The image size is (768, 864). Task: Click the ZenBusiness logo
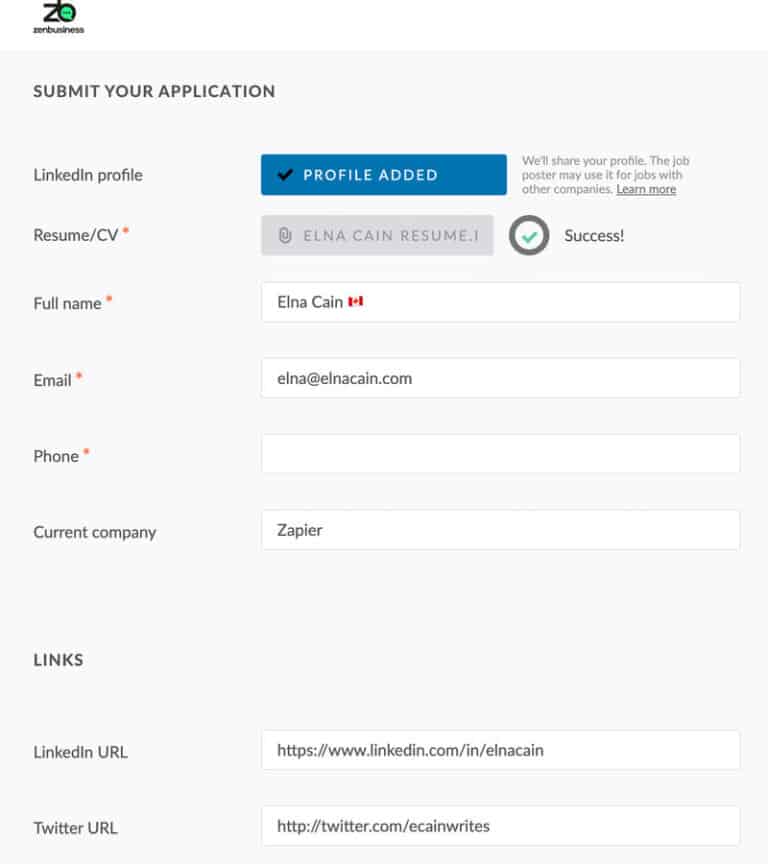click(58, 17)
